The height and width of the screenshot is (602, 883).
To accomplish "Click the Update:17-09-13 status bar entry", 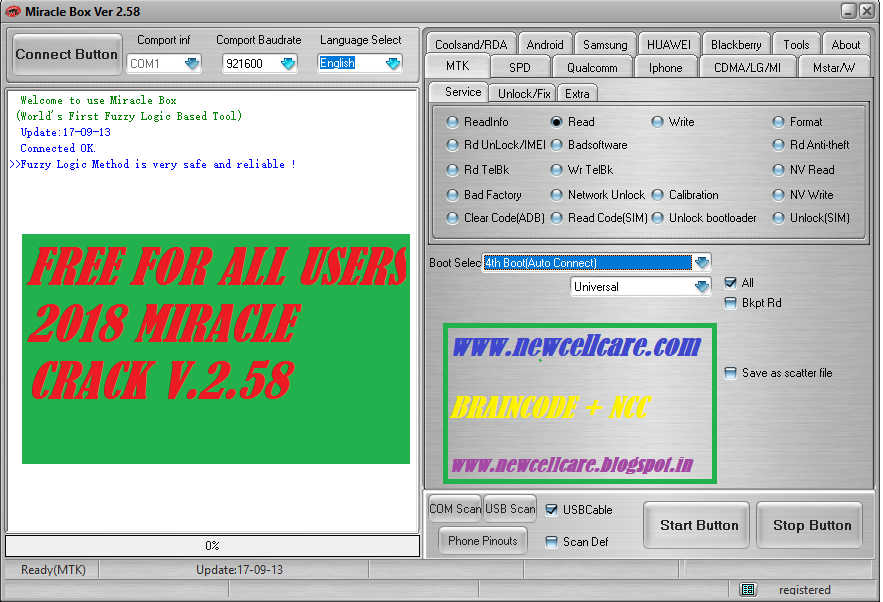I will pos(239,570).
